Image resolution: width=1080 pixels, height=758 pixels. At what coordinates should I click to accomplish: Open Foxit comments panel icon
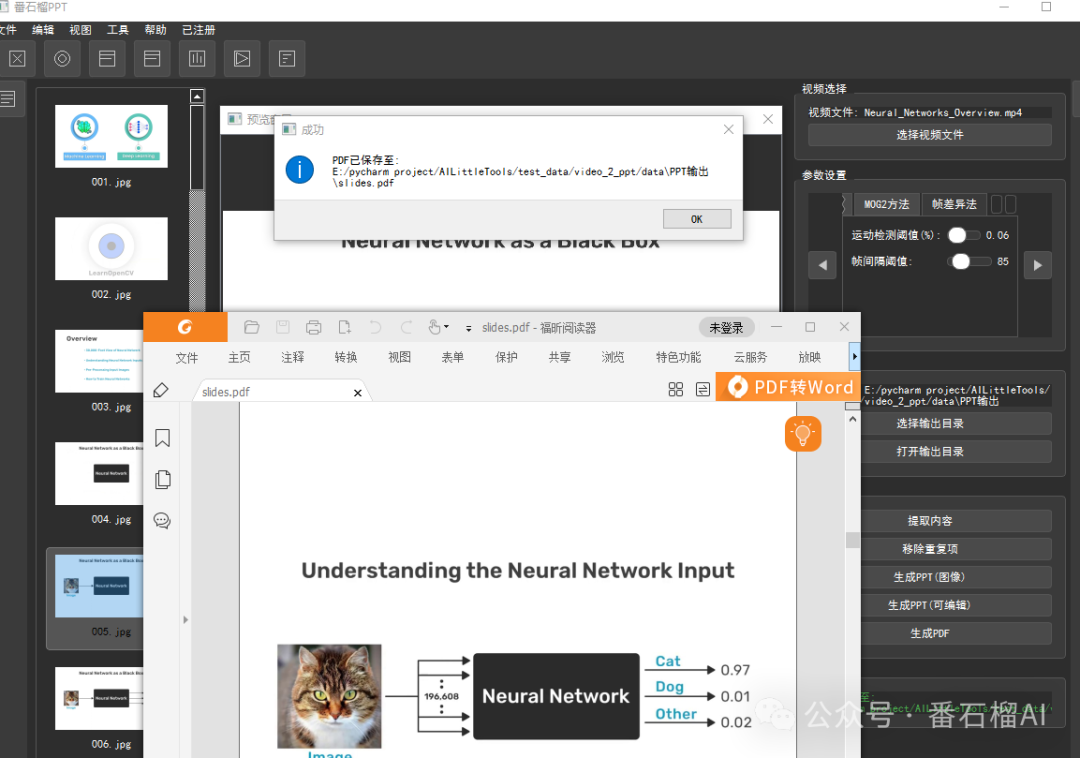163,520
